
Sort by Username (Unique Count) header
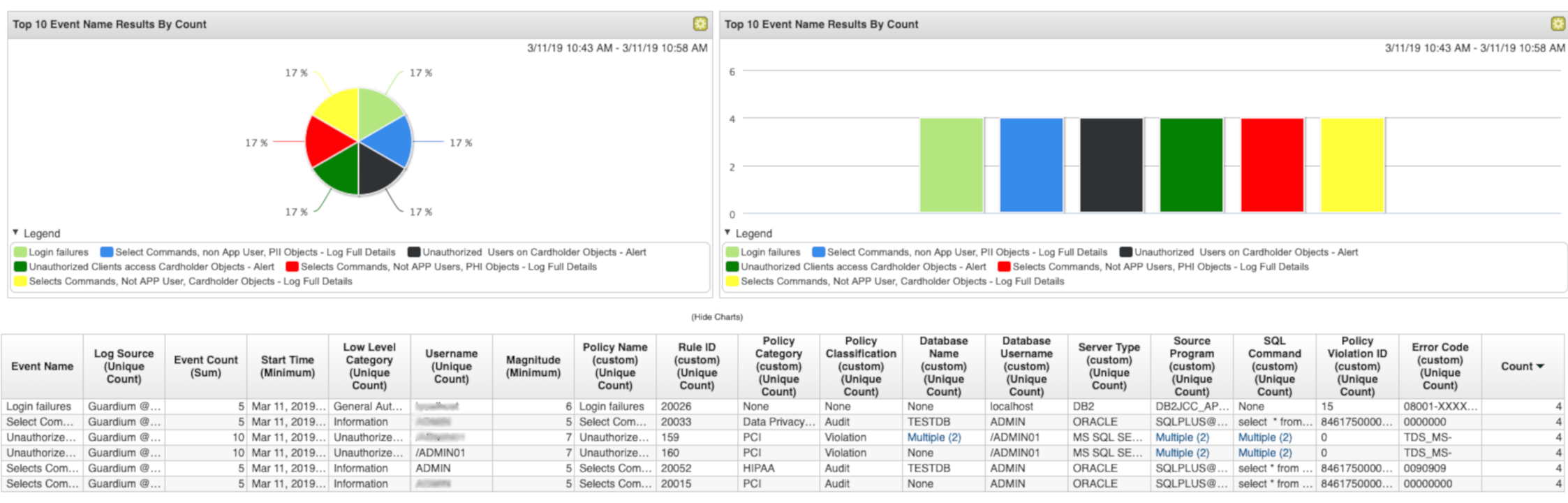point(452,366)
